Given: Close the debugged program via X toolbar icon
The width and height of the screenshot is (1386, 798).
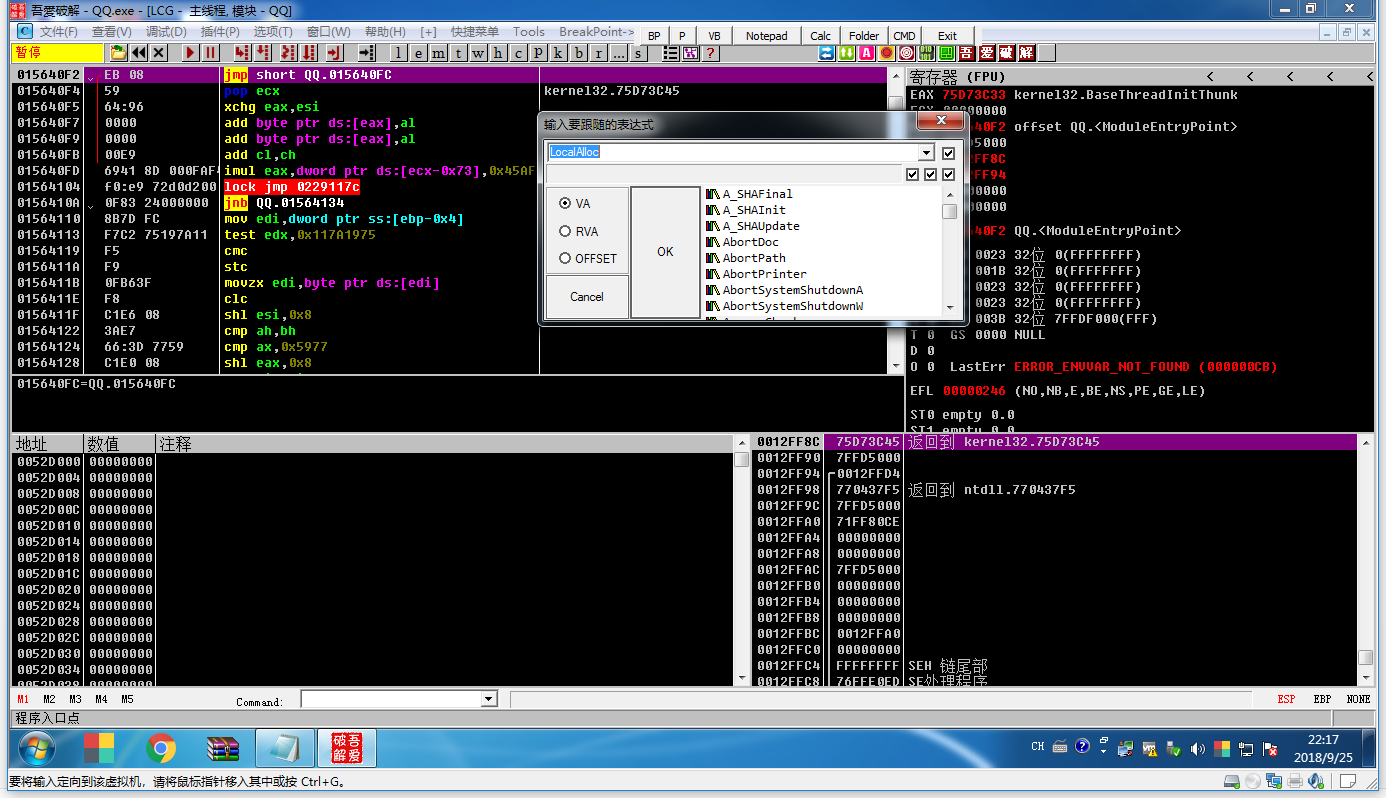Looking at the screenshot, I should [158, 53].
